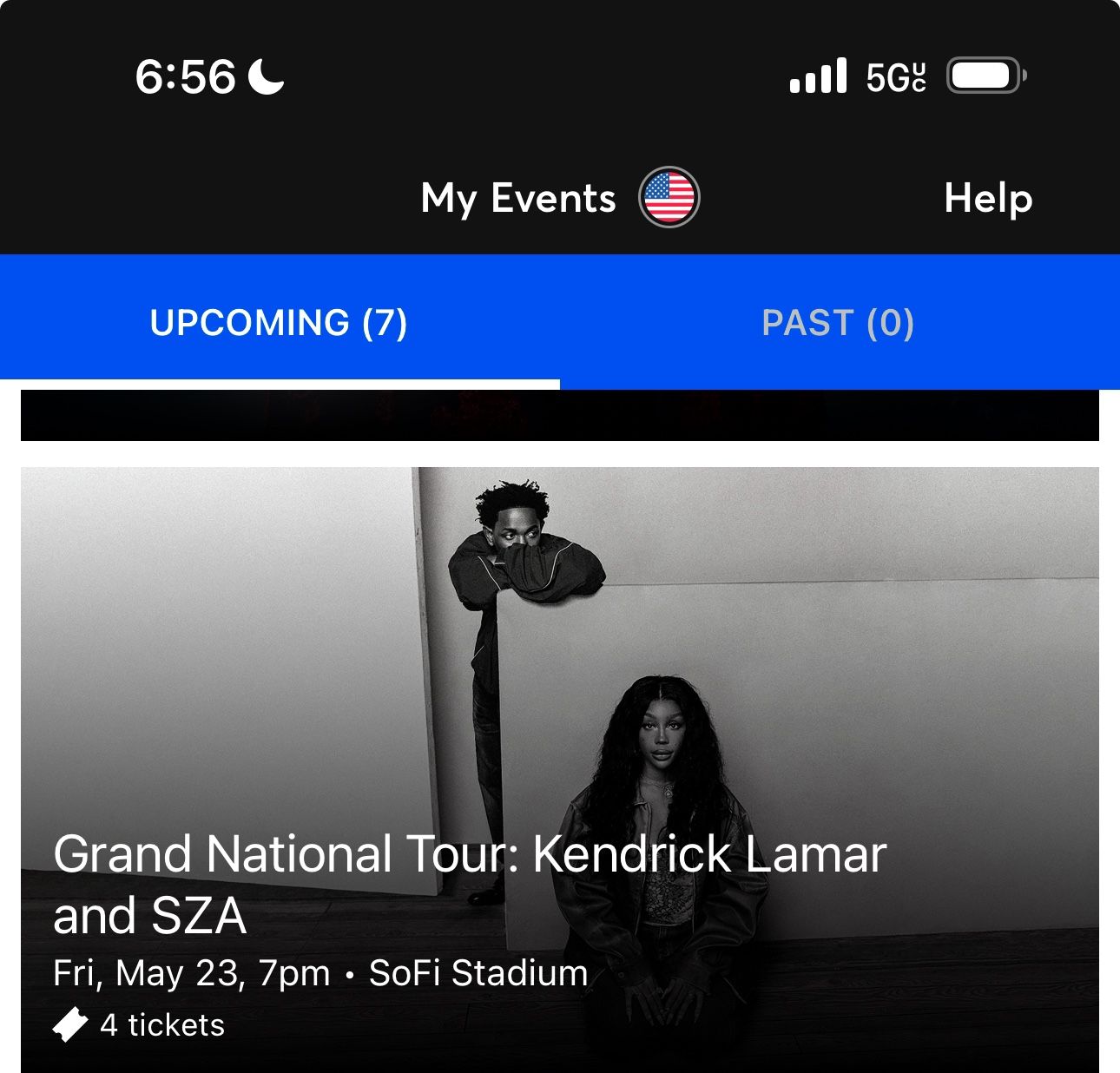Screen dimensions: 1120x1073
Task: Open the Help page
Action: [x=987, y=198]
